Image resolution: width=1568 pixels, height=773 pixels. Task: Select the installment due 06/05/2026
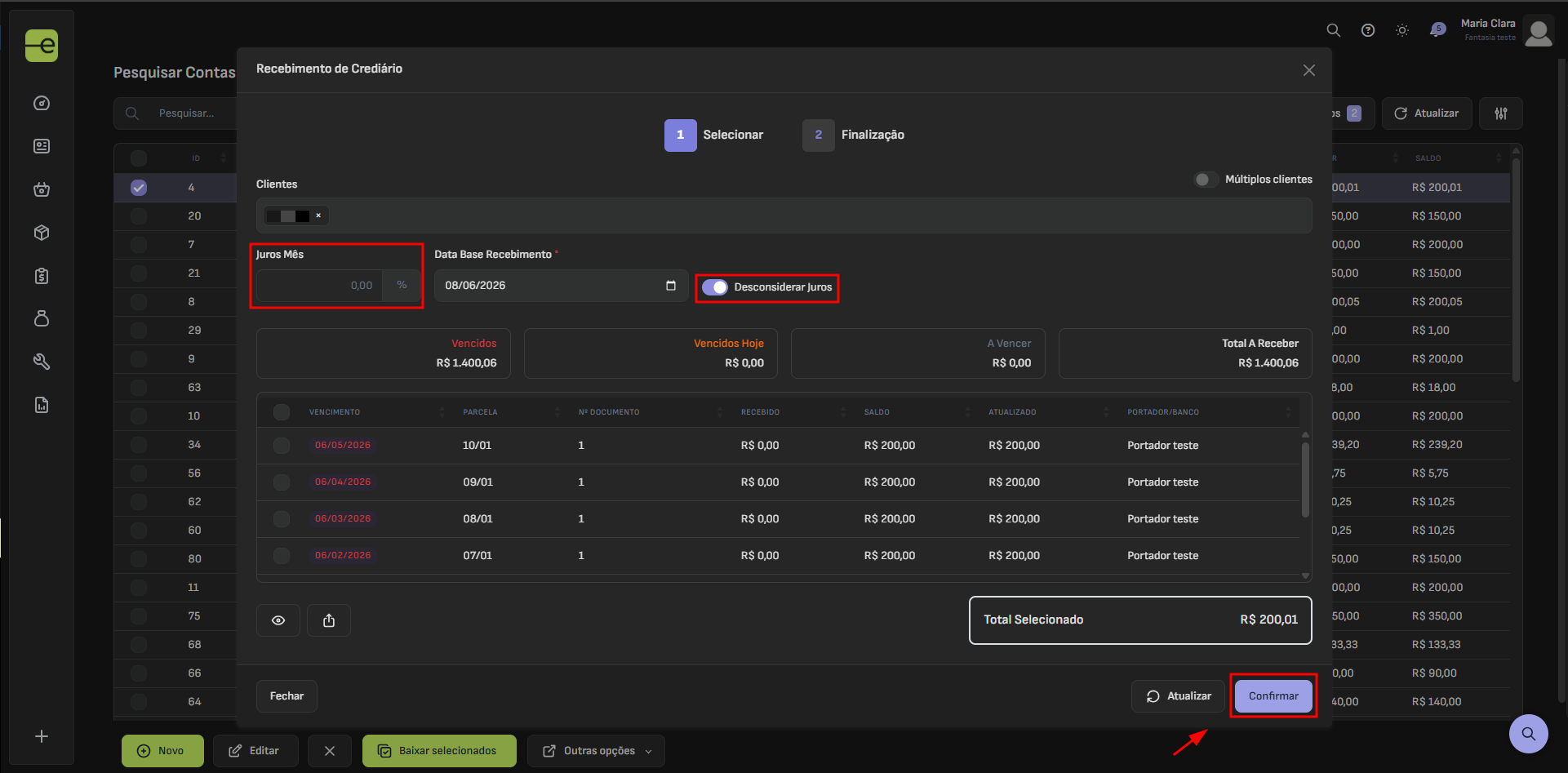coord(282,446)
